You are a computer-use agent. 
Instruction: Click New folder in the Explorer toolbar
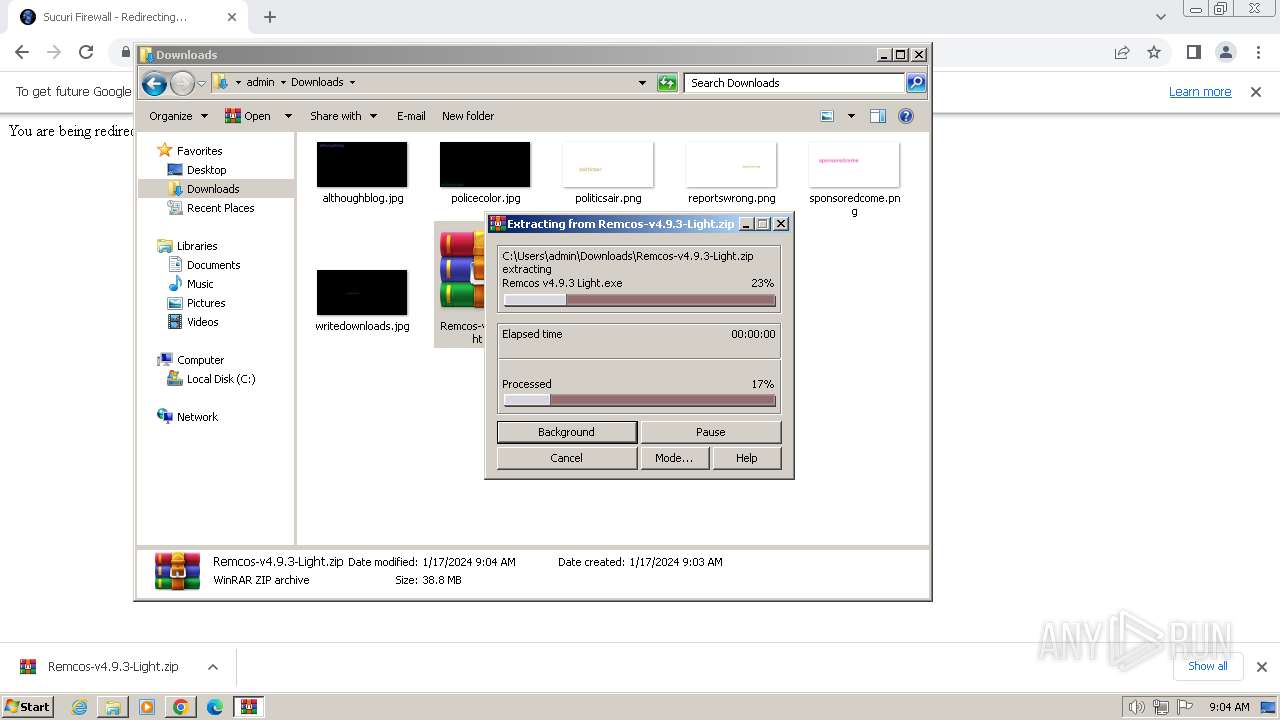click(468, 116)
